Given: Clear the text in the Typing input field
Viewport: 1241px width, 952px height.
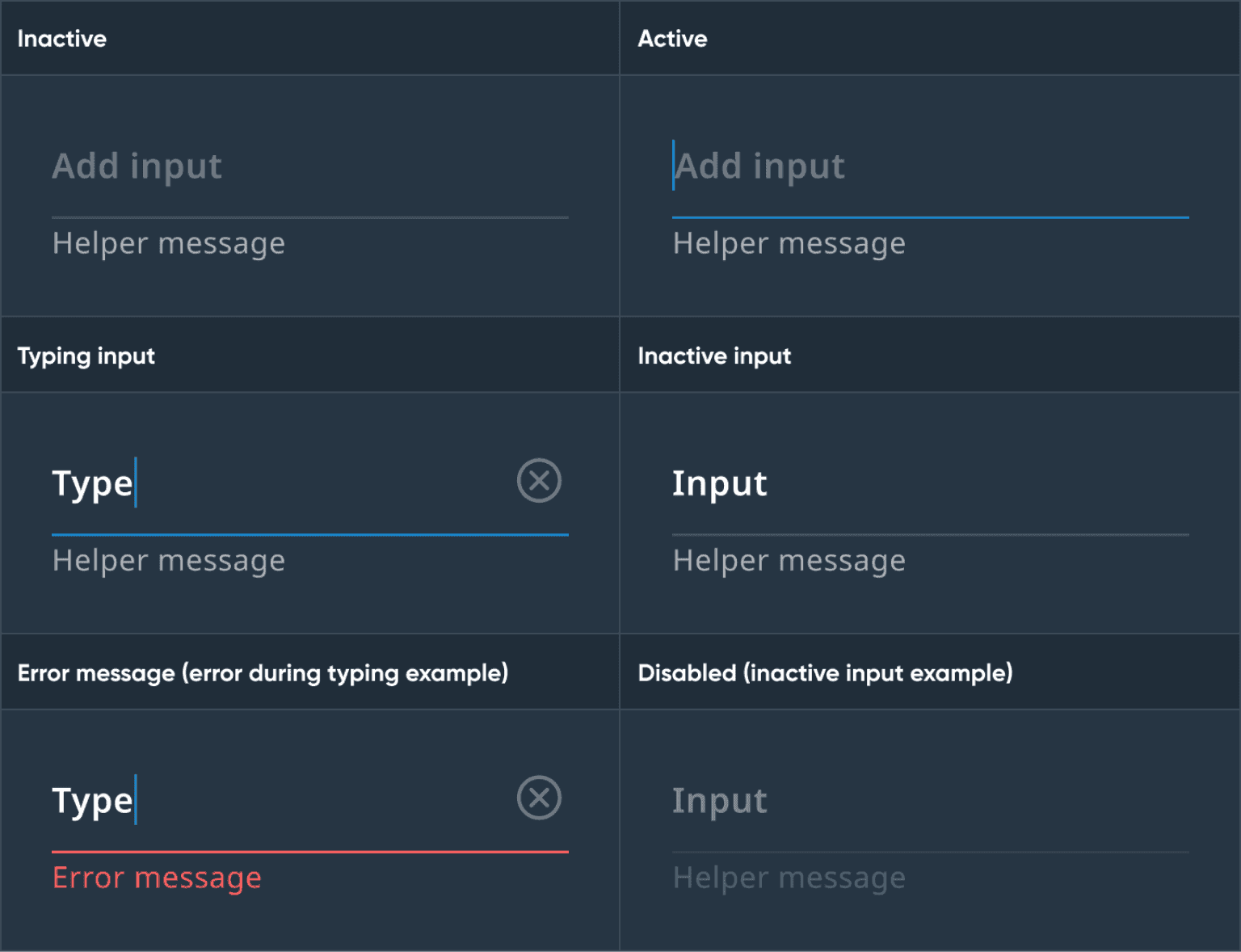Looking at the screenshot, I should point(539,482).
